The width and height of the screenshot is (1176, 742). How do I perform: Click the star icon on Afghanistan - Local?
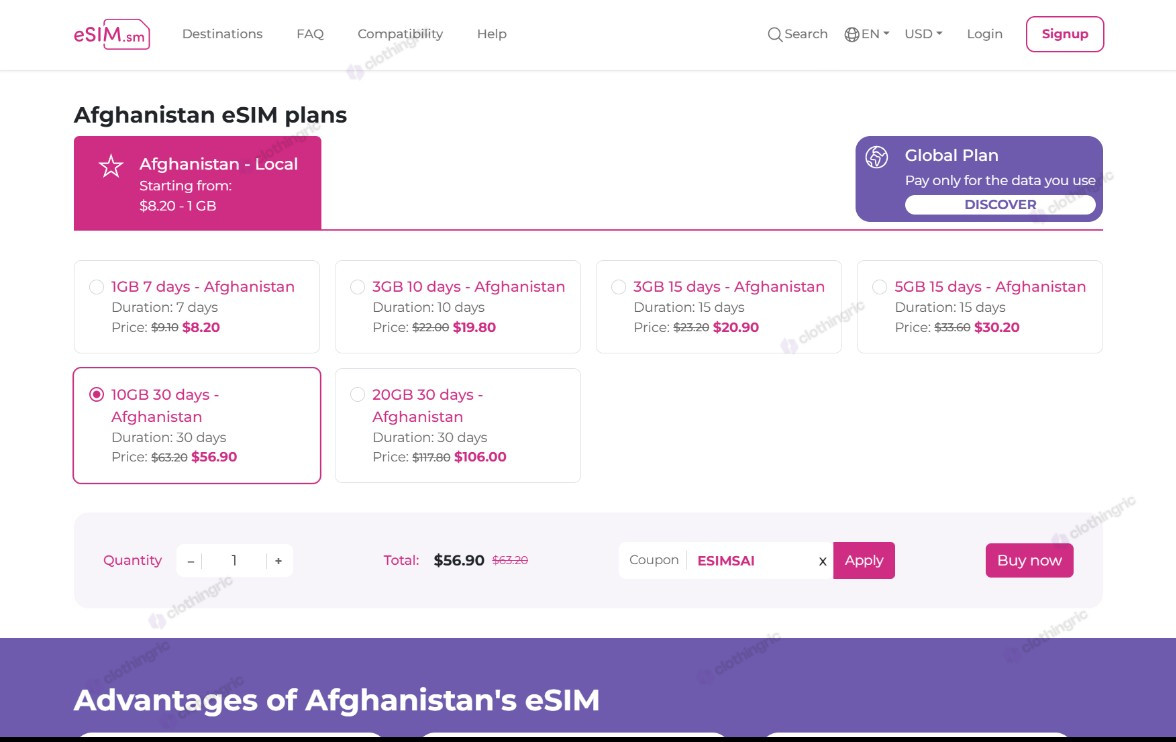point(111,166)
